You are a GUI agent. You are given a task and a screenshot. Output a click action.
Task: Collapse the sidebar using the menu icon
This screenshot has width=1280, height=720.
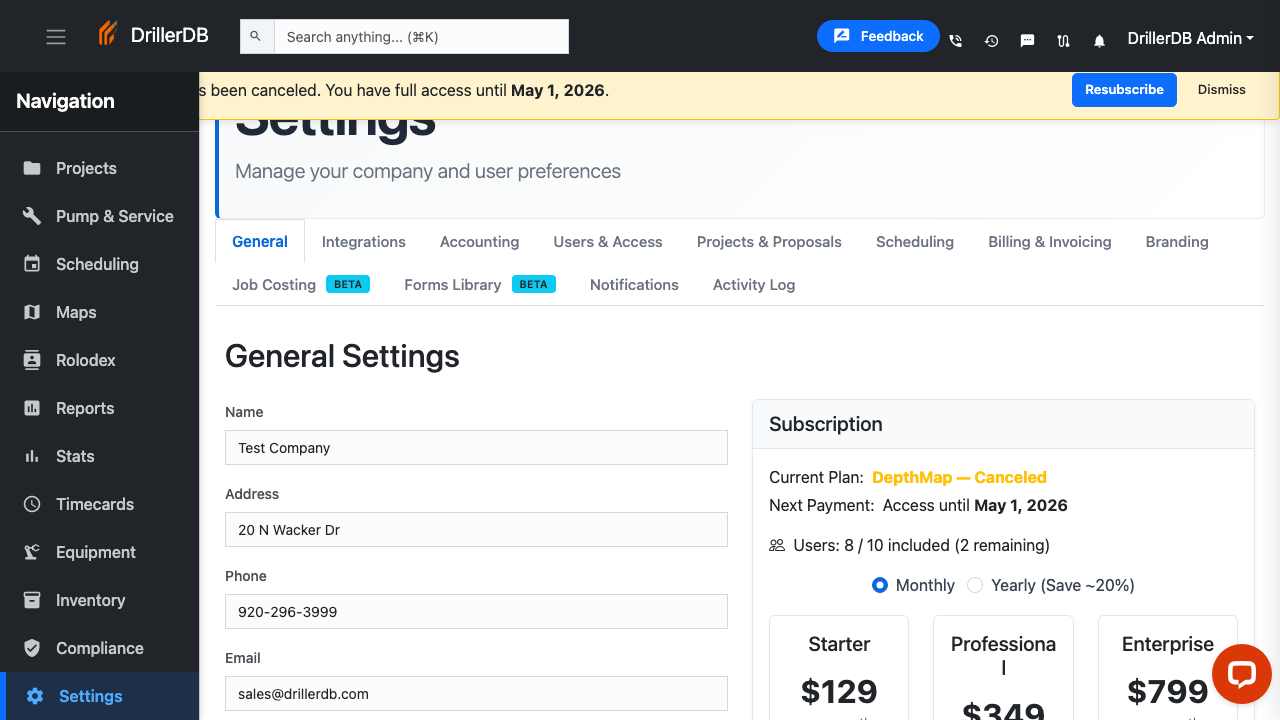click(55, 36)
